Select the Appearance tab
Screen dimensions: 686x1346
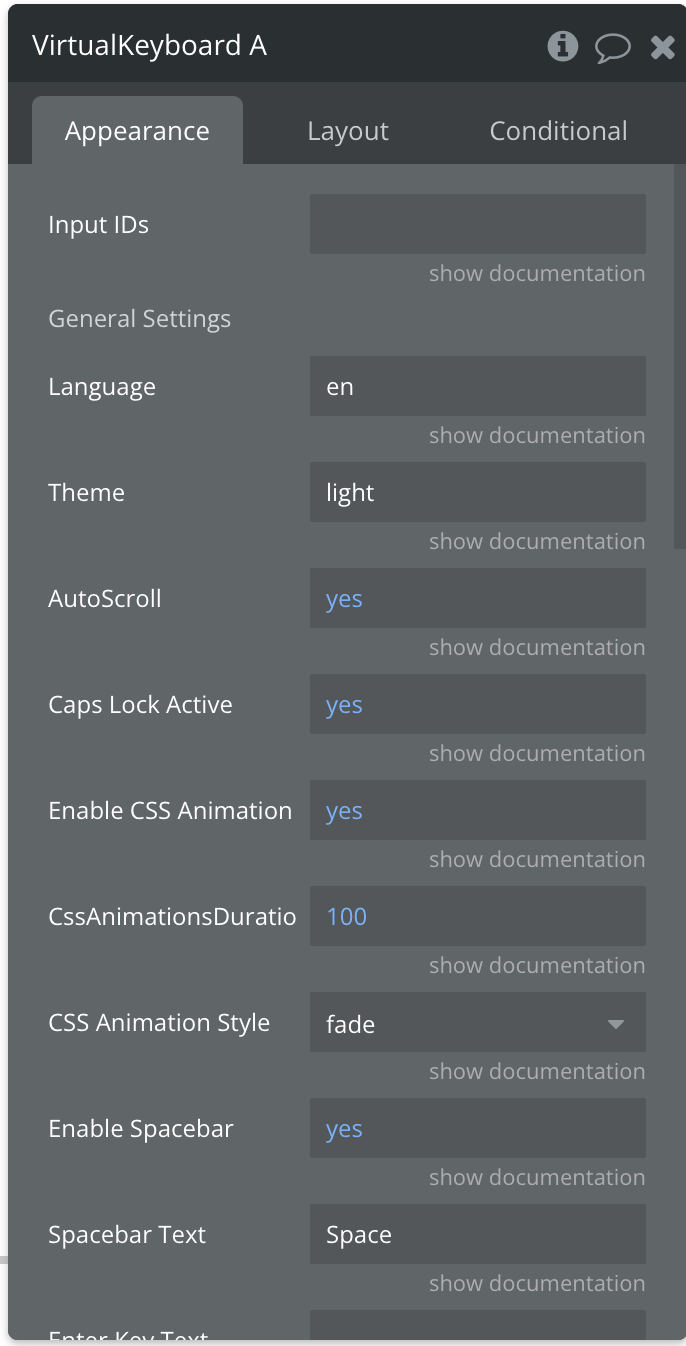tap(137, 131)
